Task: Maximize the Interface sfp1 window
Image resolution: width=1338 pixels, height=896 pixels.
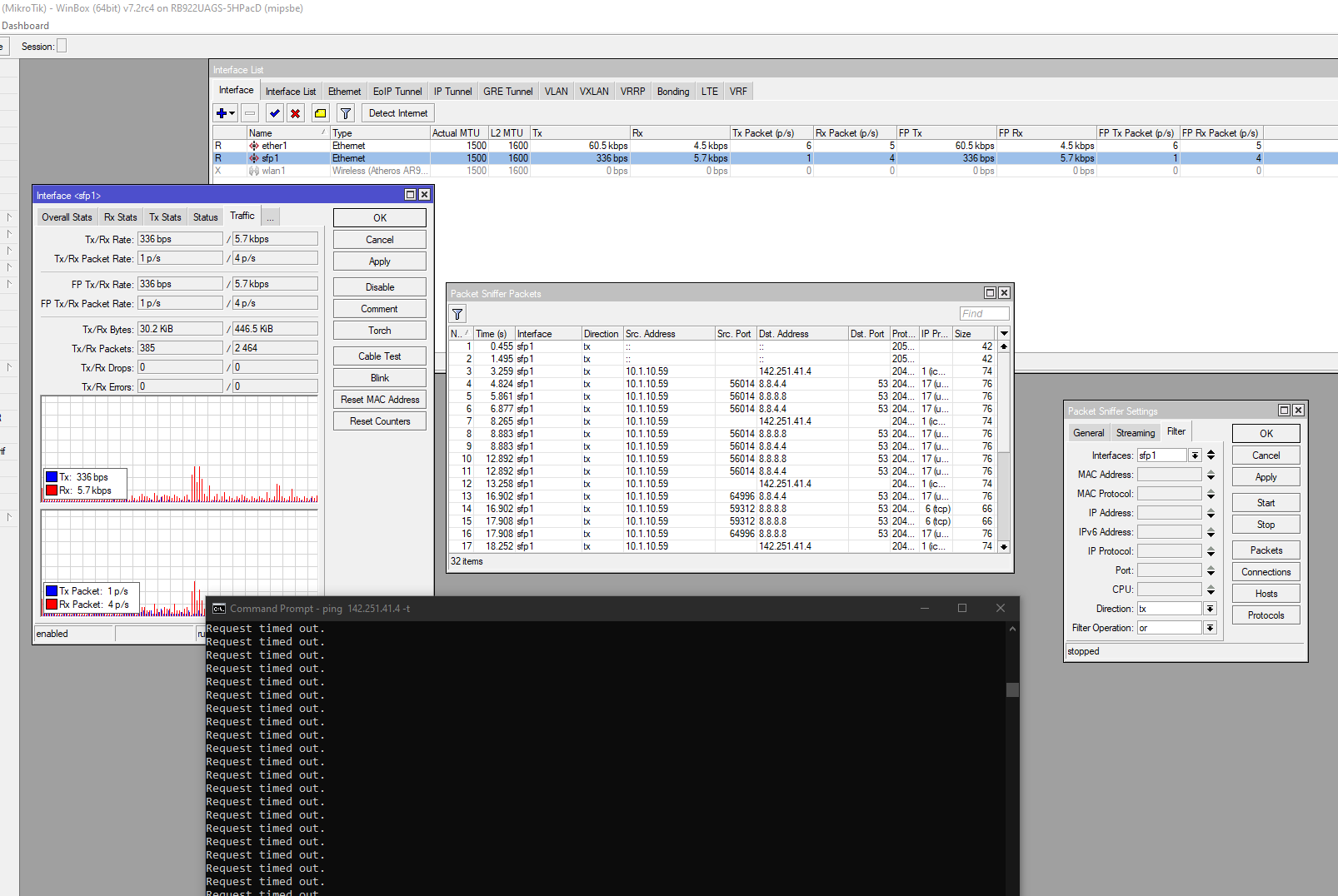Action: coord(410,195)
